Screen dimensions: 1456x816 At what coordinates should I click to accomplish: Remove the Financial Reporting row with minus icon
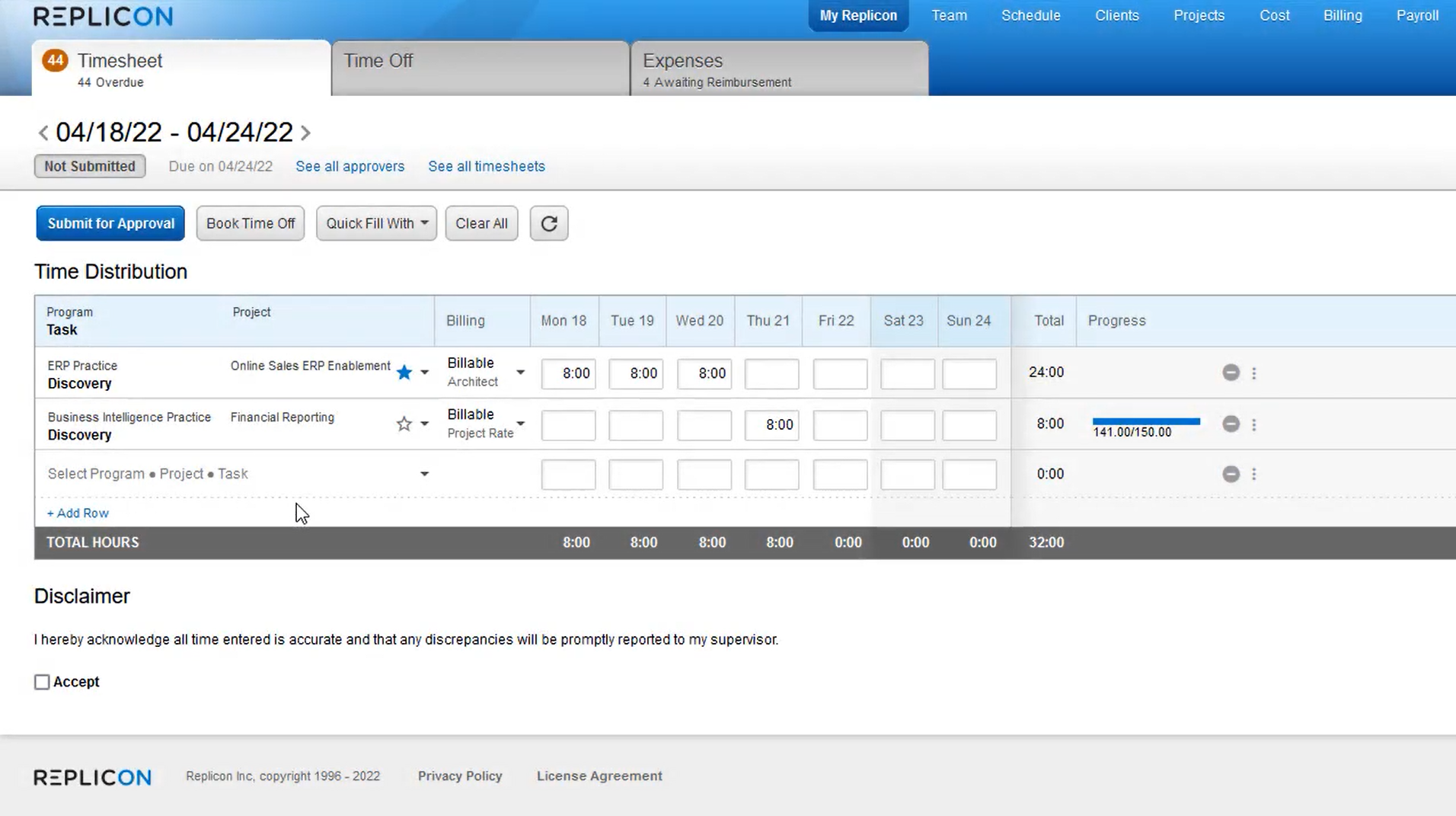pos(1231,424)
